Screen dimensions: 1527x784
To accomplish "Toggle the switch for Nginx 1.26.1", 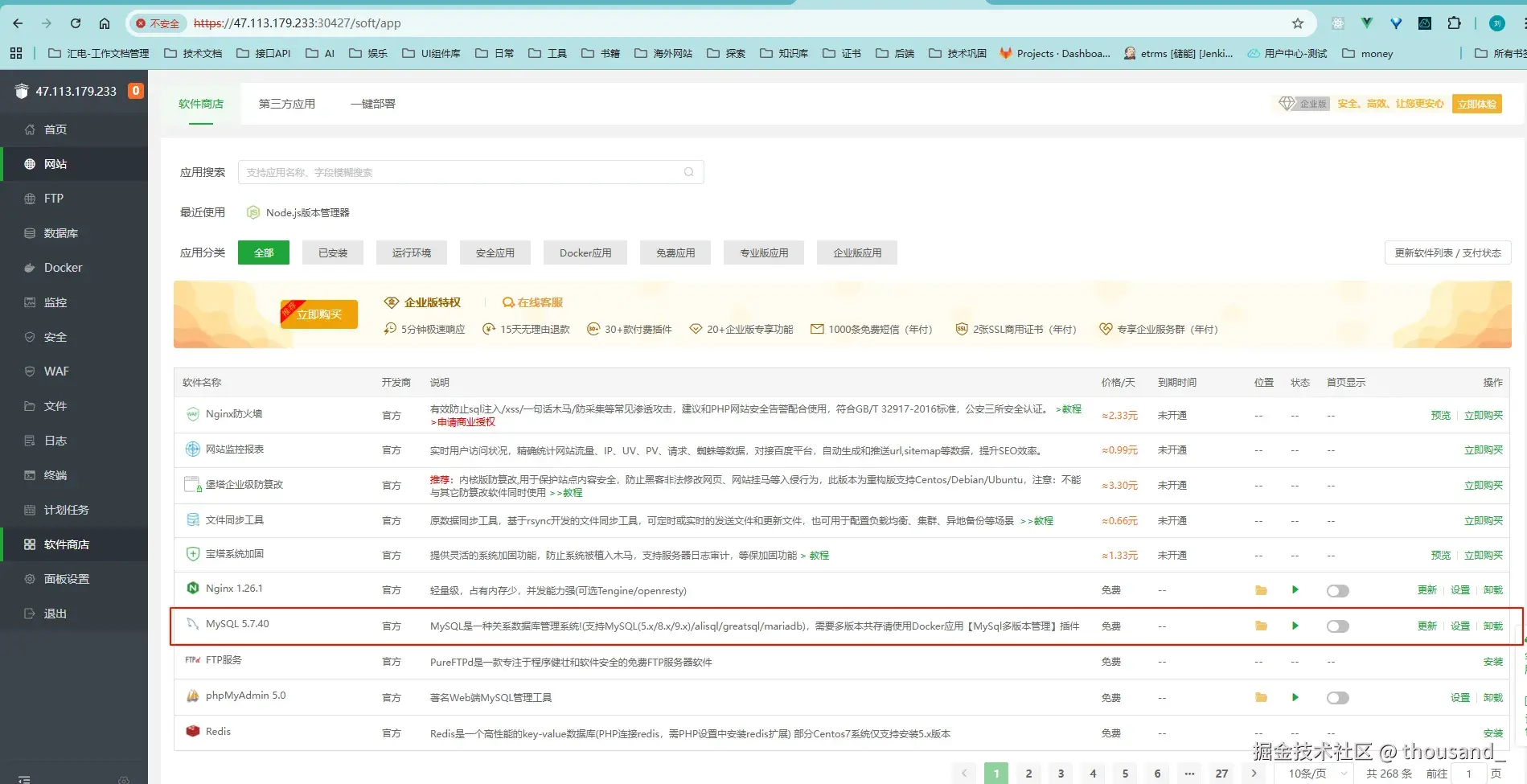I will coord(1337,589).
